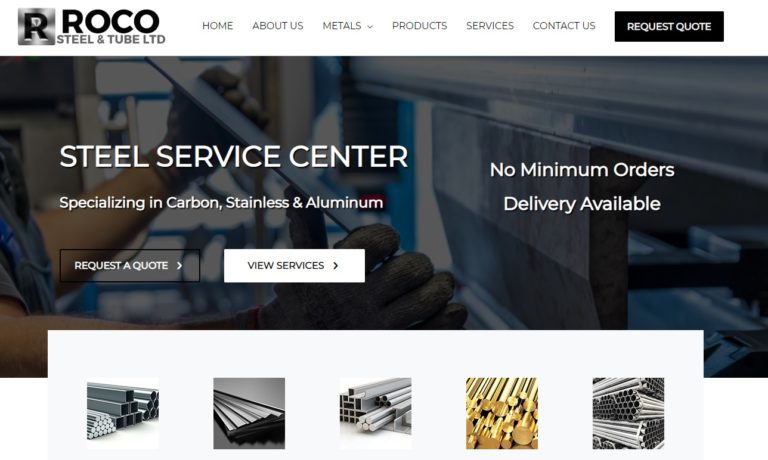Click the black Request Quote button
Image resolution: width=768 pixels, height=460 pixels.
click(x=669, y=26)
